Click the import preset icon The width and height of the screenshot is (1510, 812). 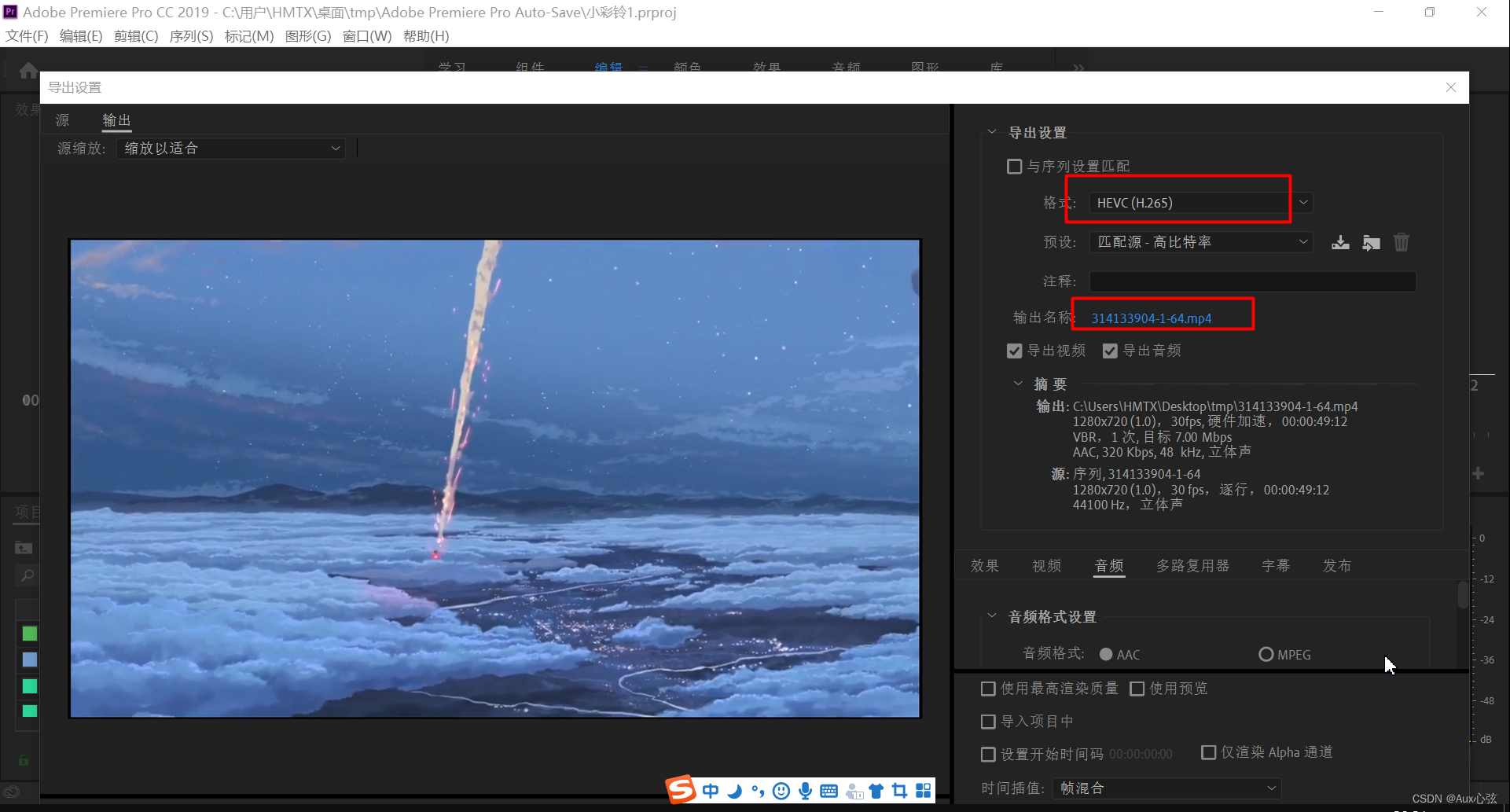click(x=1371, y=242)
